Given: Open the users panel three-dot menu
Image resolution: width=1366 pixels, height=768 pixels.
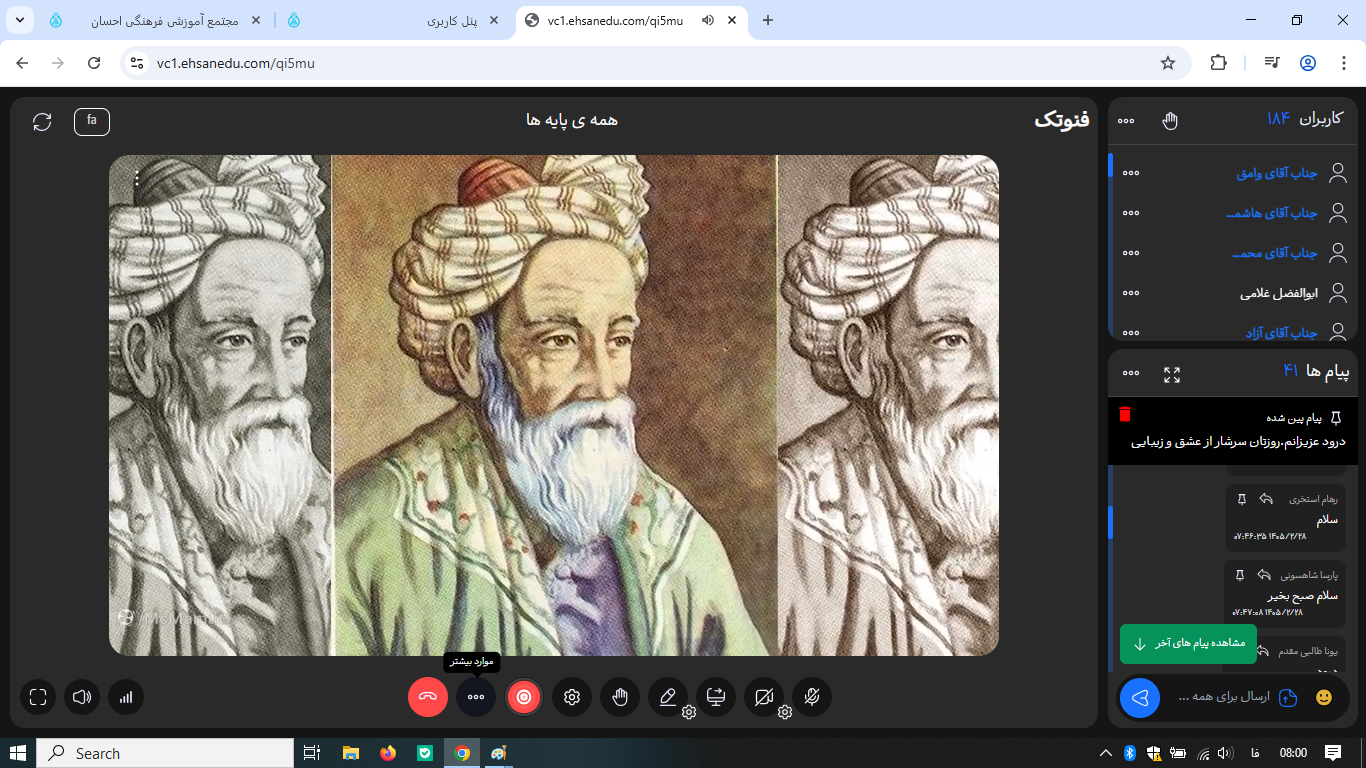Looking at the screenshot, I should coord(1126,121).
